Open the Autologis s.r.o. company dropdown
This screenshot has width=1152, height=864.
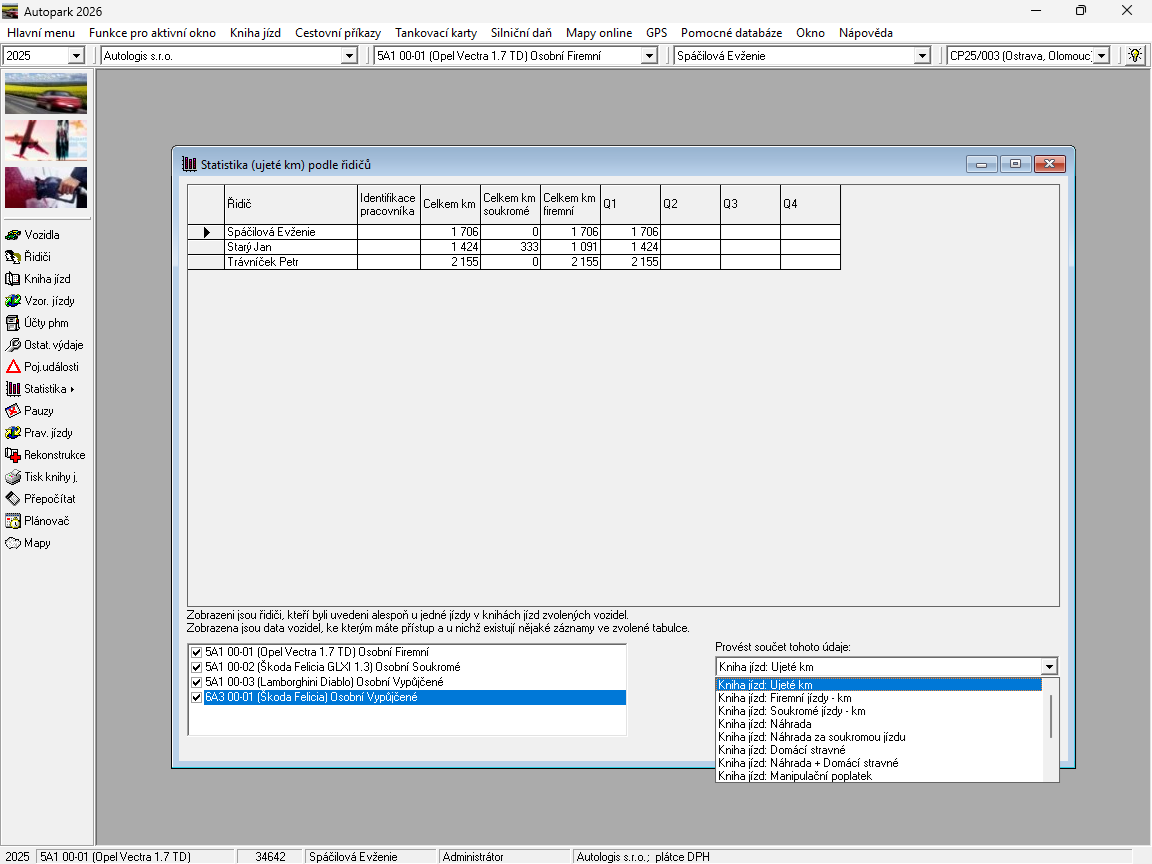click(349, 56)
